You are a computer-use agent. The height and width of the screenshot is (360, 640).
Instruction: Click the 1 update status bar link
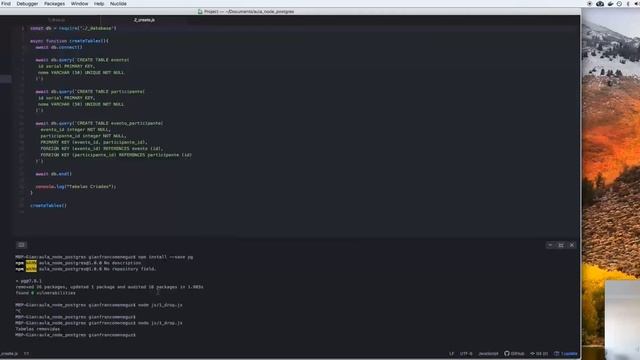pyautogui.click(x=566, y=353)
